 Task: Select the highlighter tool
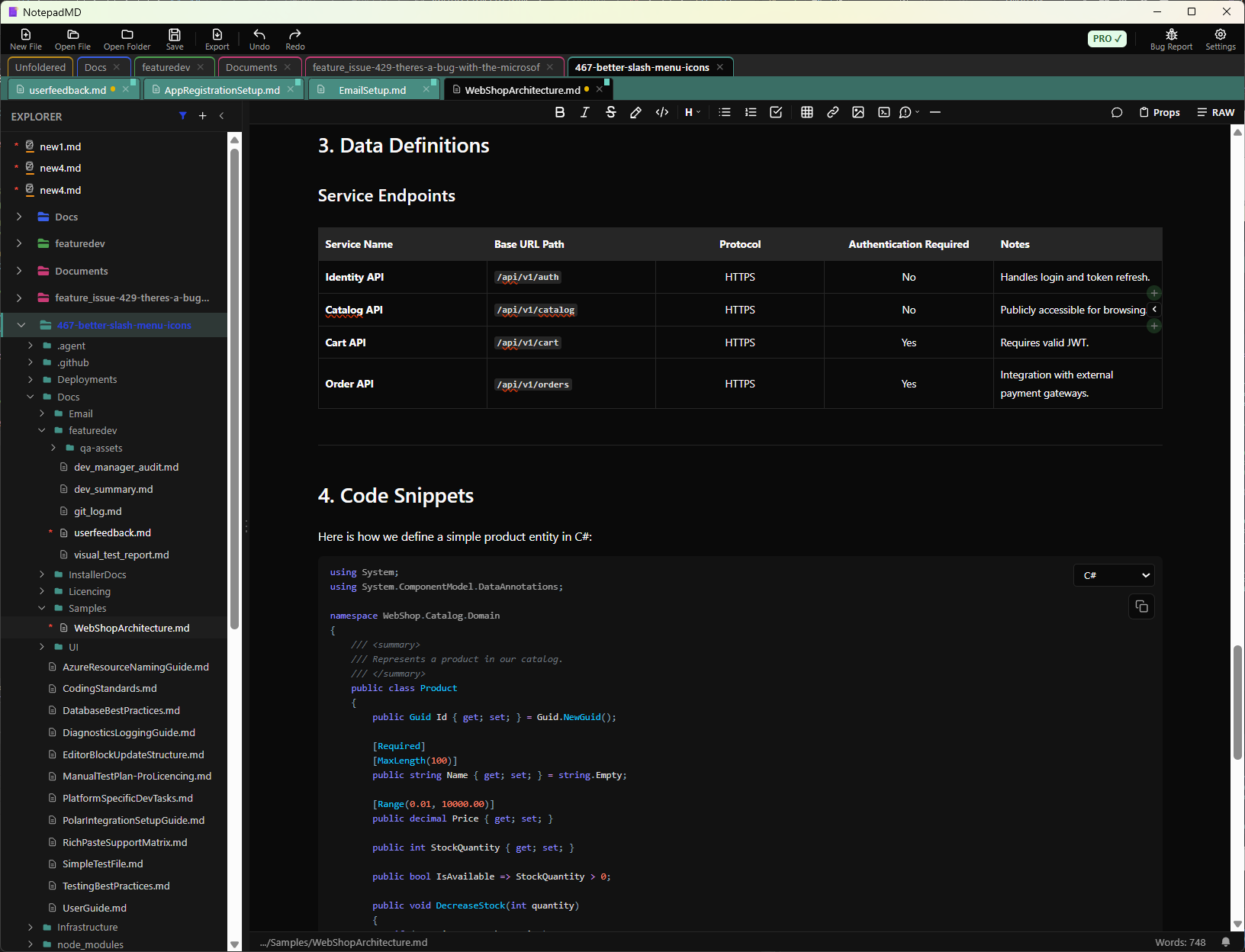[x=635, y=112]
